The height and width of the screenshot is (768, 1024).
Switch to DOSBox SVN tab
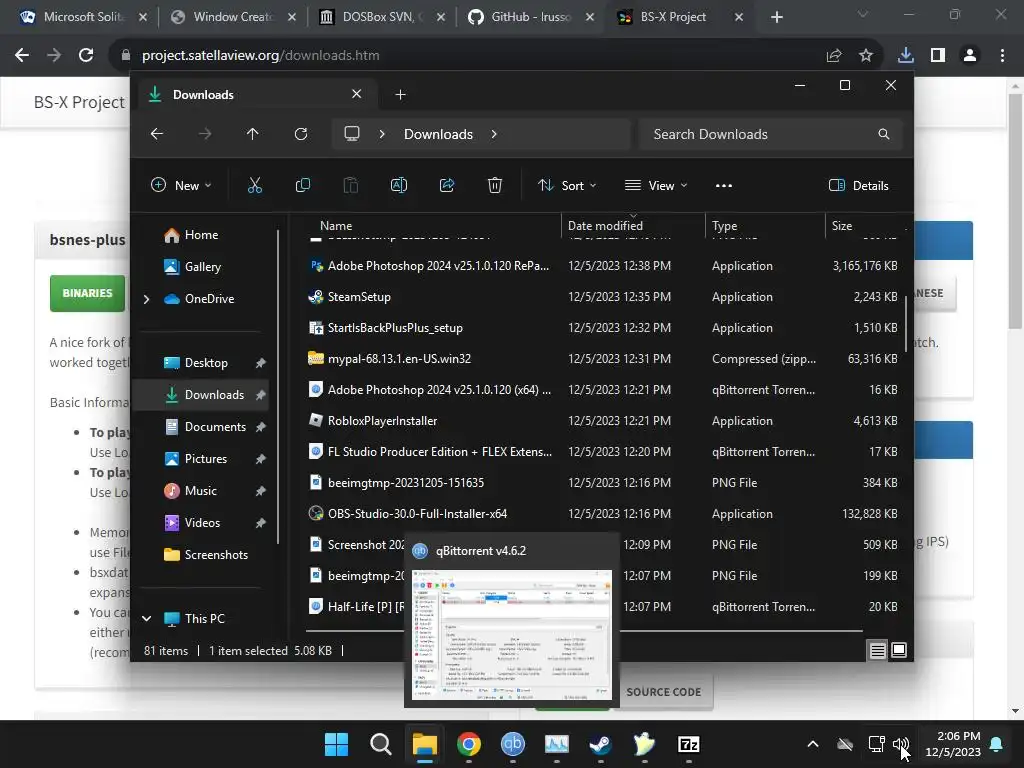tap(382, 17)
